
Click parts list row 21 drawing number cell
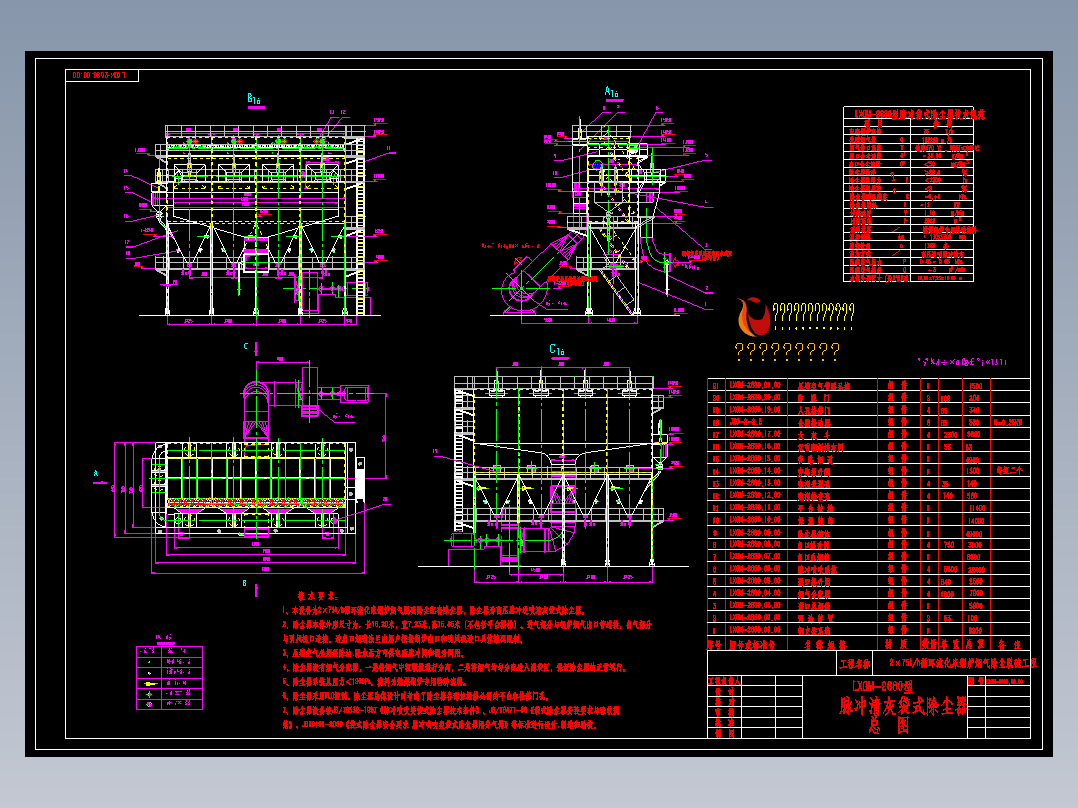[x=755, y=385]
